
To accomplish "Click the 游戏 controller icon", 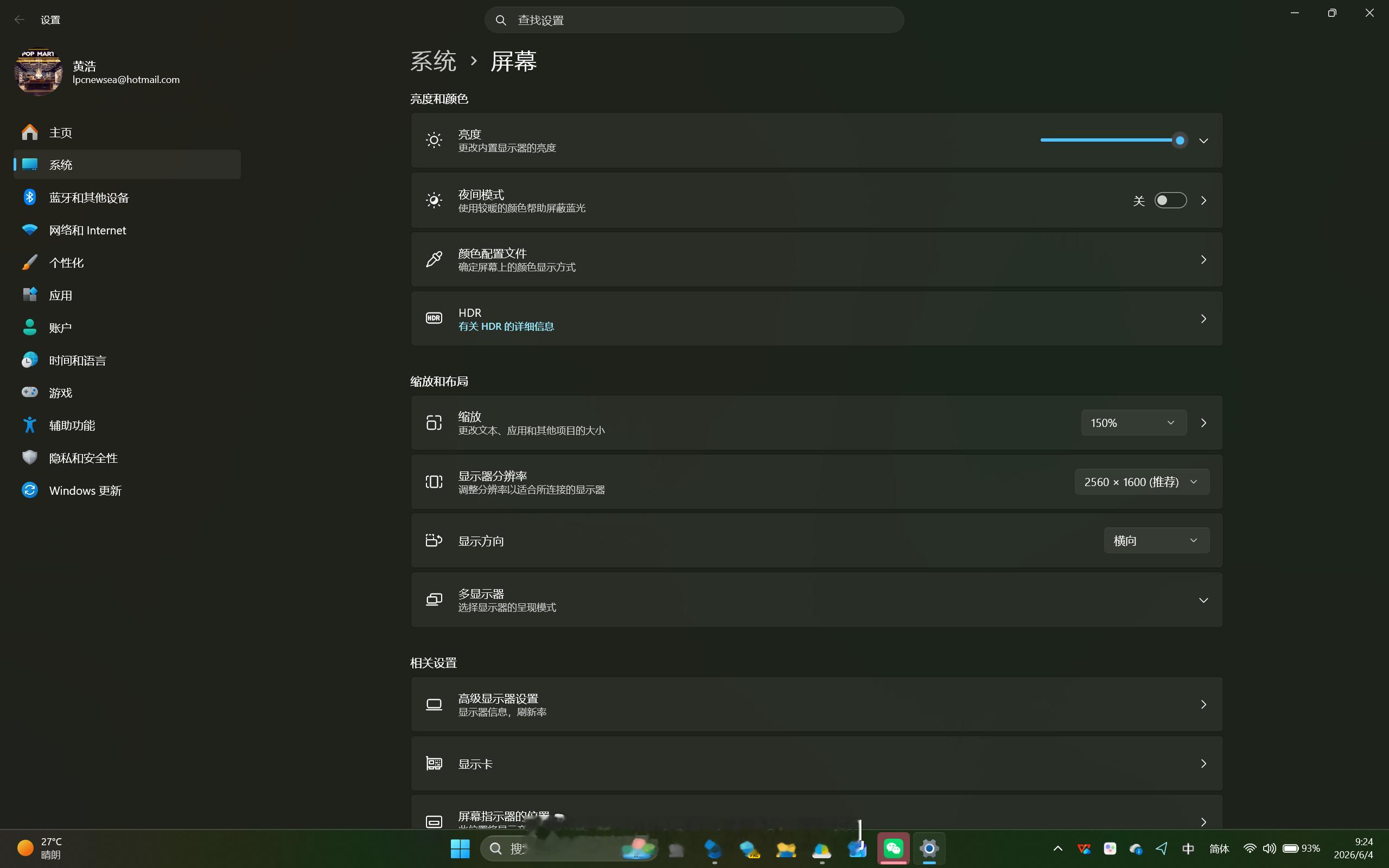I will (x=30, y=392).
